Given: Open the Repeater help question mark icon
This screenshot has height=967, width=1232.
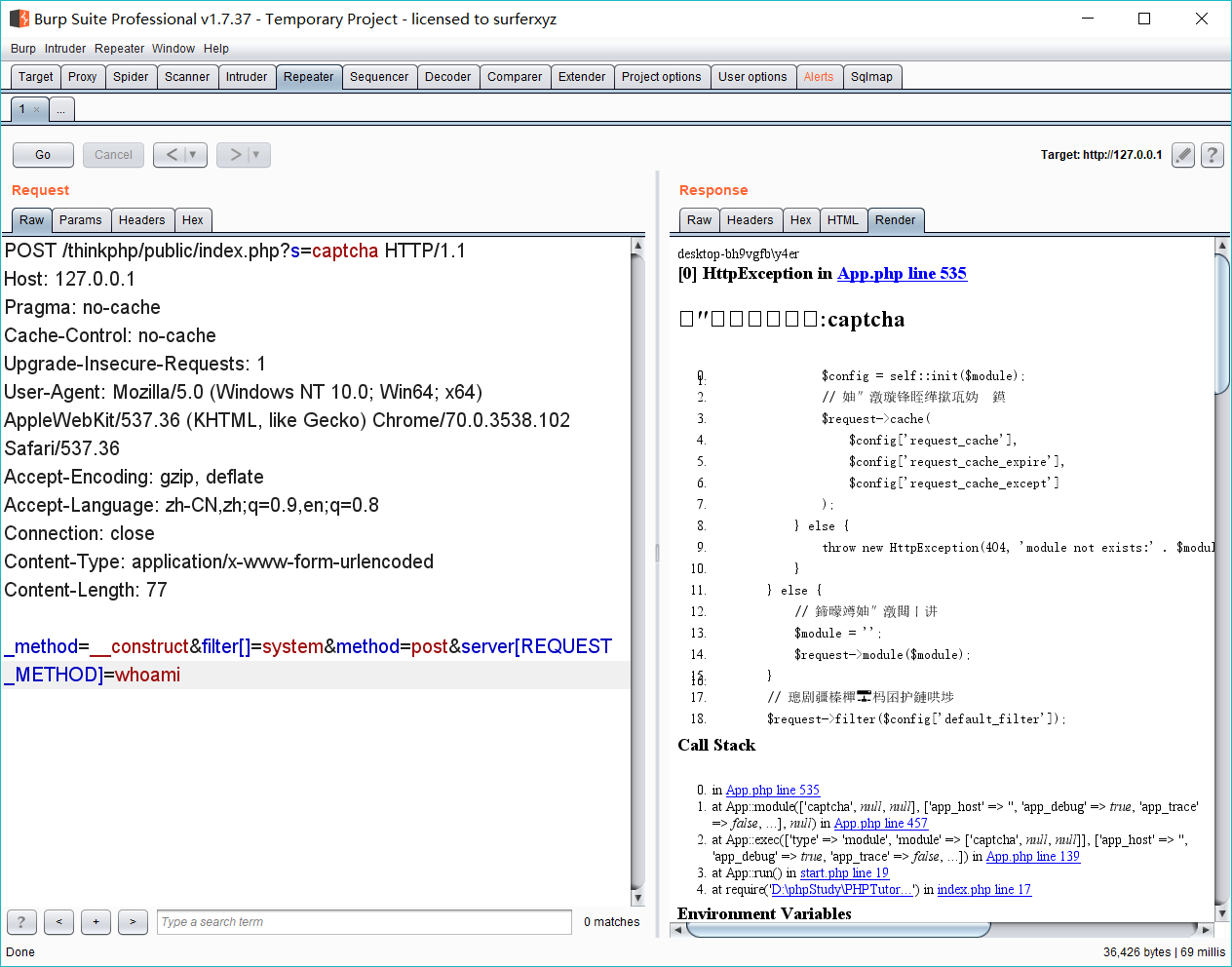Looking at the screenshot, I should click(x=1213, y=155).
